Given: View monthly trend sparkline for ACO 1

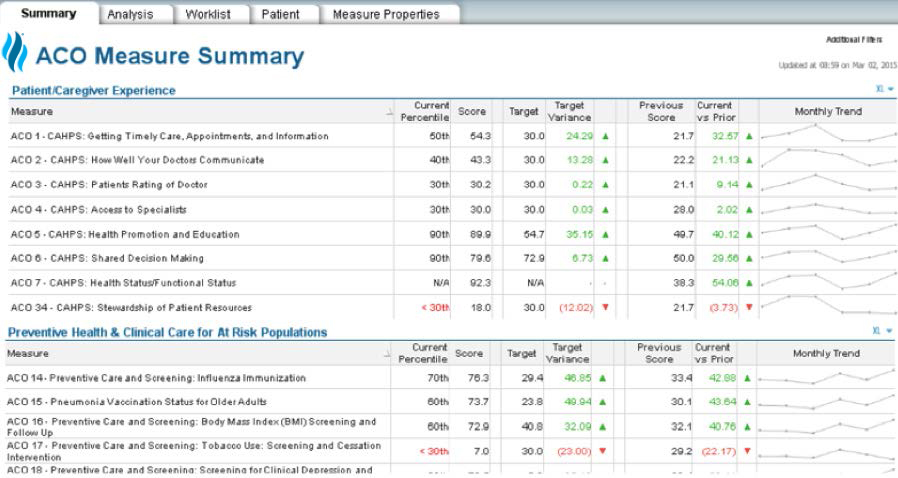Looking at the screenshot, I should pos(828,135).
